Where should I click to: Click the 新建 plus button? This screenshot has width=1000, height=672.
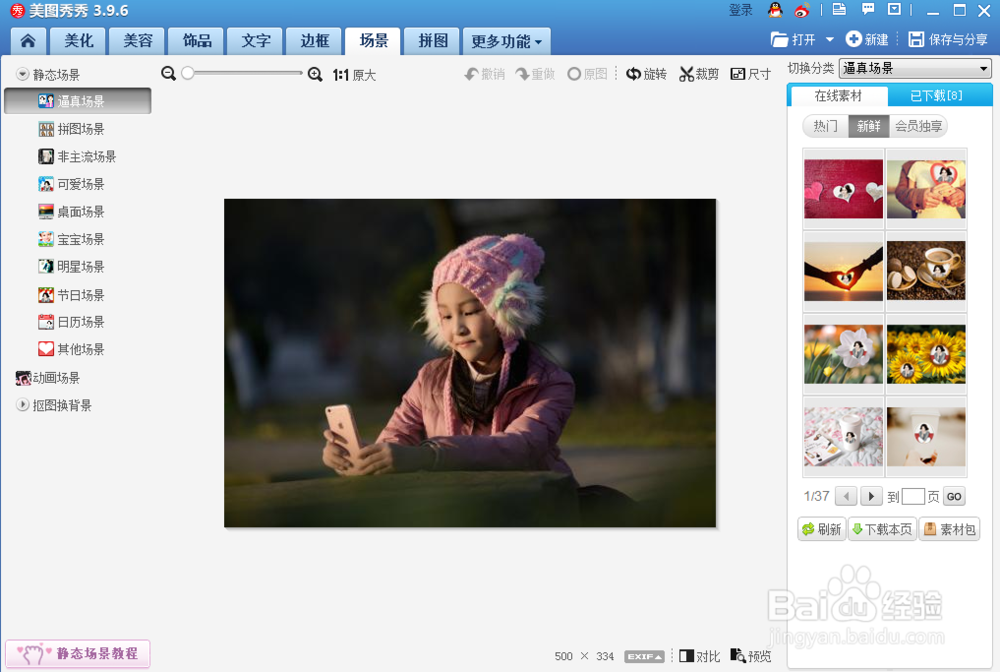click(867, 40)
